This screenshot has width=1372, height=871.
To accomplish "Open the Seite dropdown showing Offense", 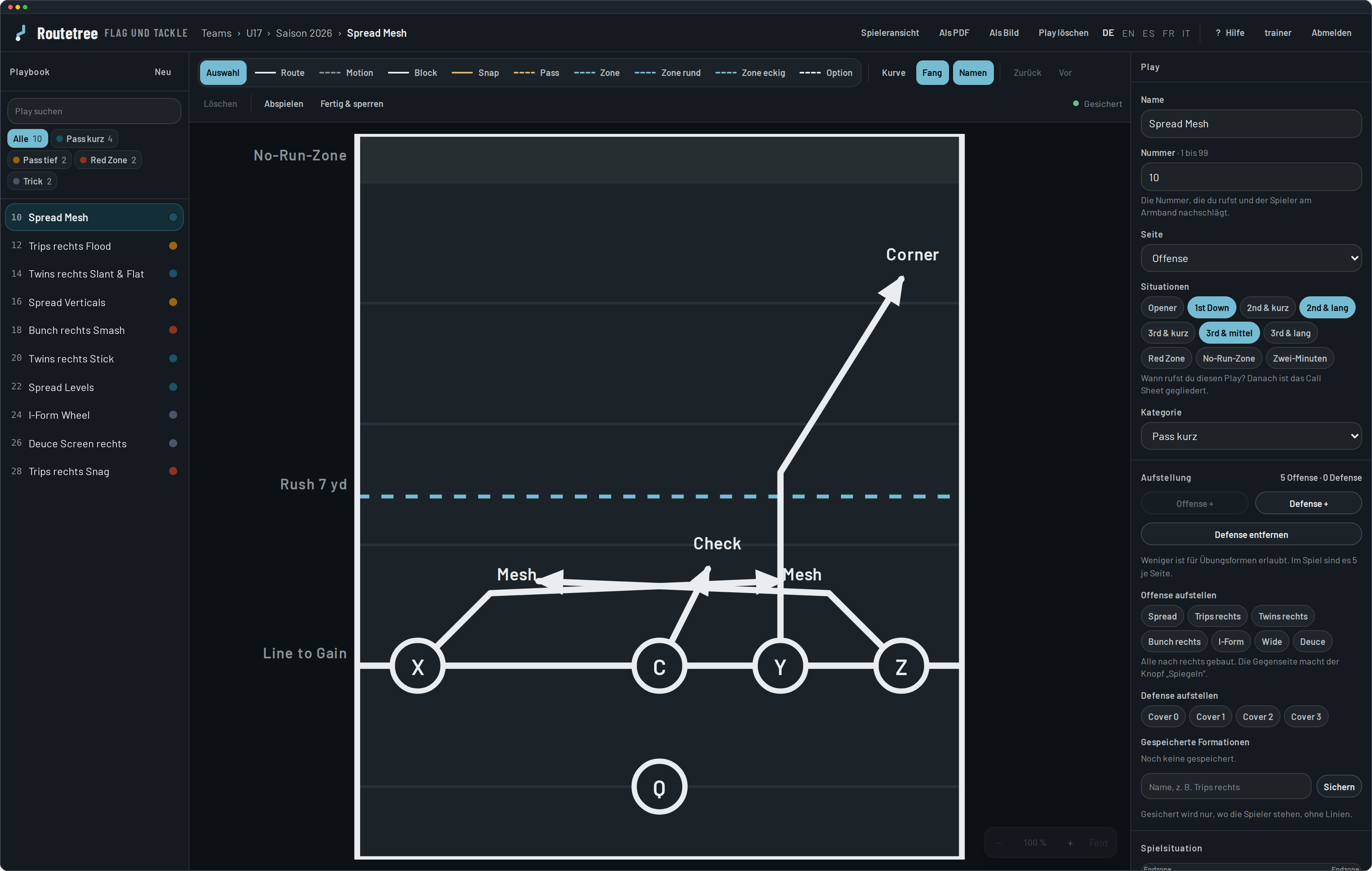I will coord(1251,259).
